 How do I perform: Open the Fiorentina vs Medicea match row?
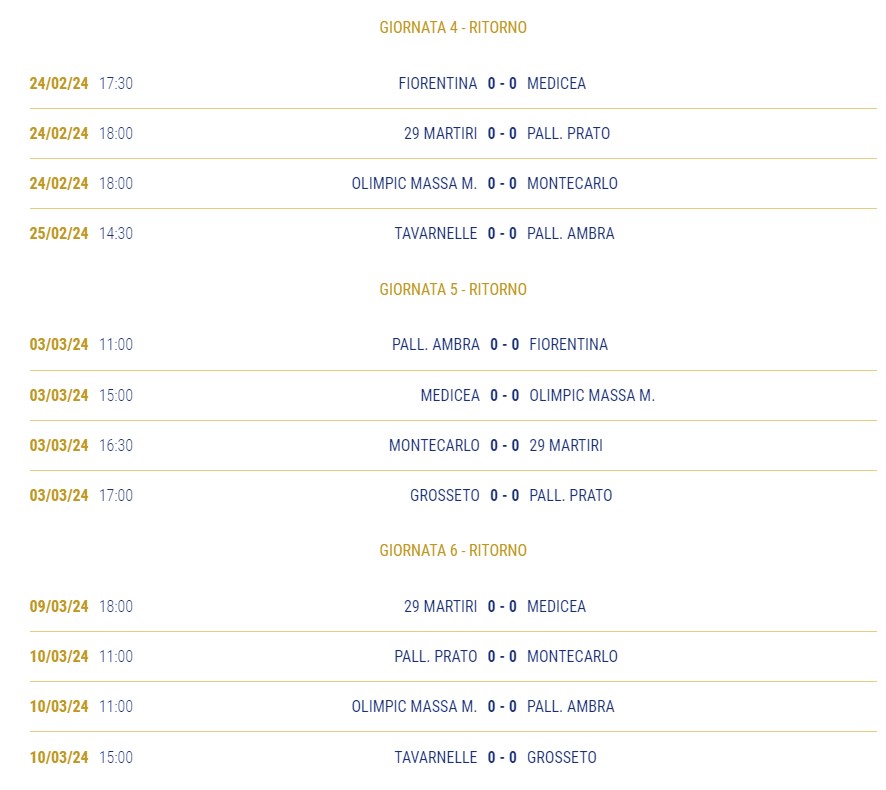[x=453, y=84]
